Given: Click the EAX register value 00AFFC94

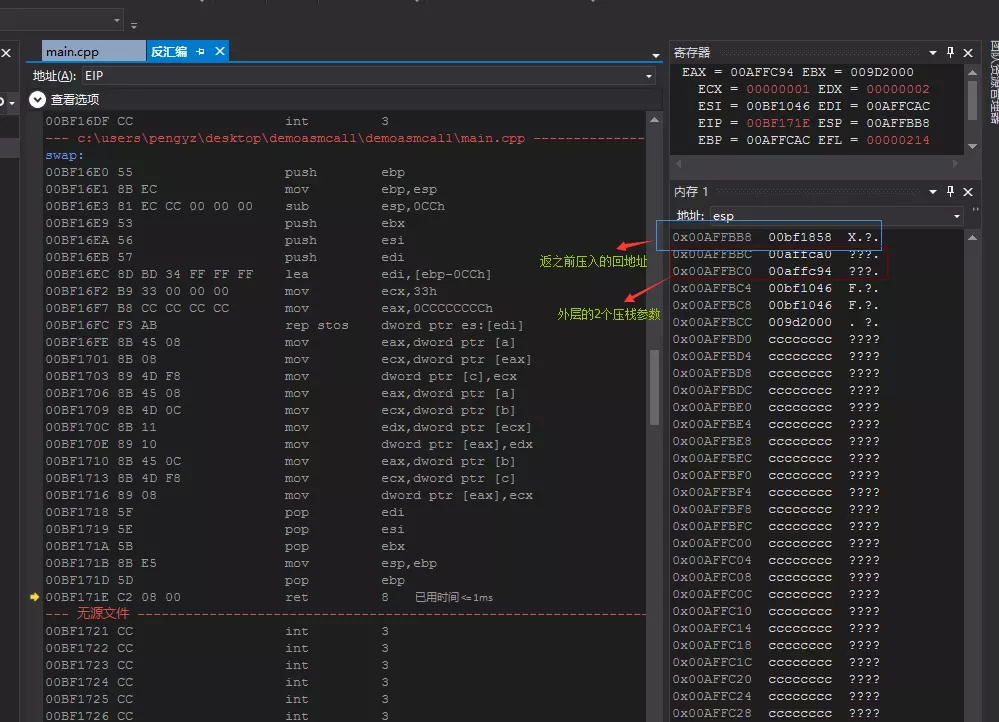Looking at the screenshot, I should click(762, 72).
